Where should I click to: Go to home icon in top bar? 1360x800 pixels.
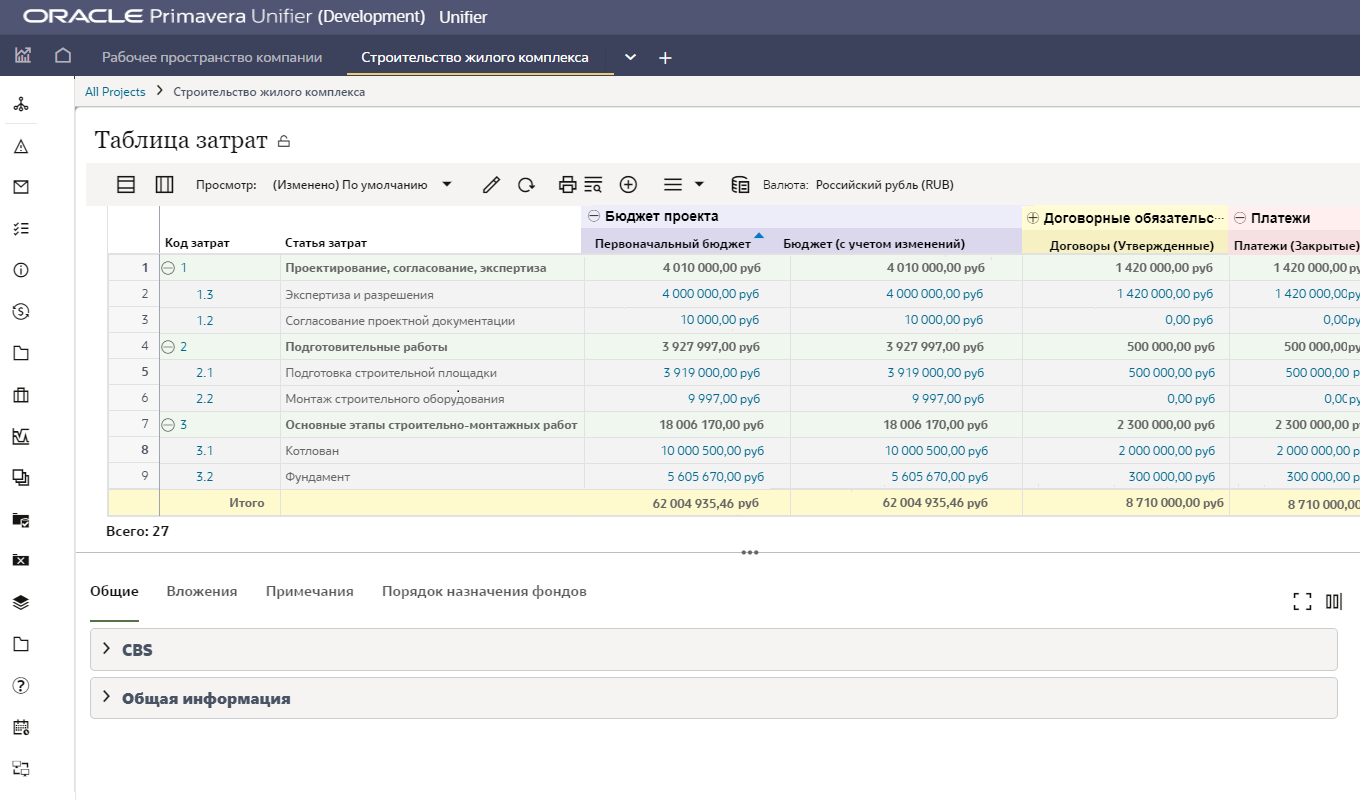click(x=63, y=57)
